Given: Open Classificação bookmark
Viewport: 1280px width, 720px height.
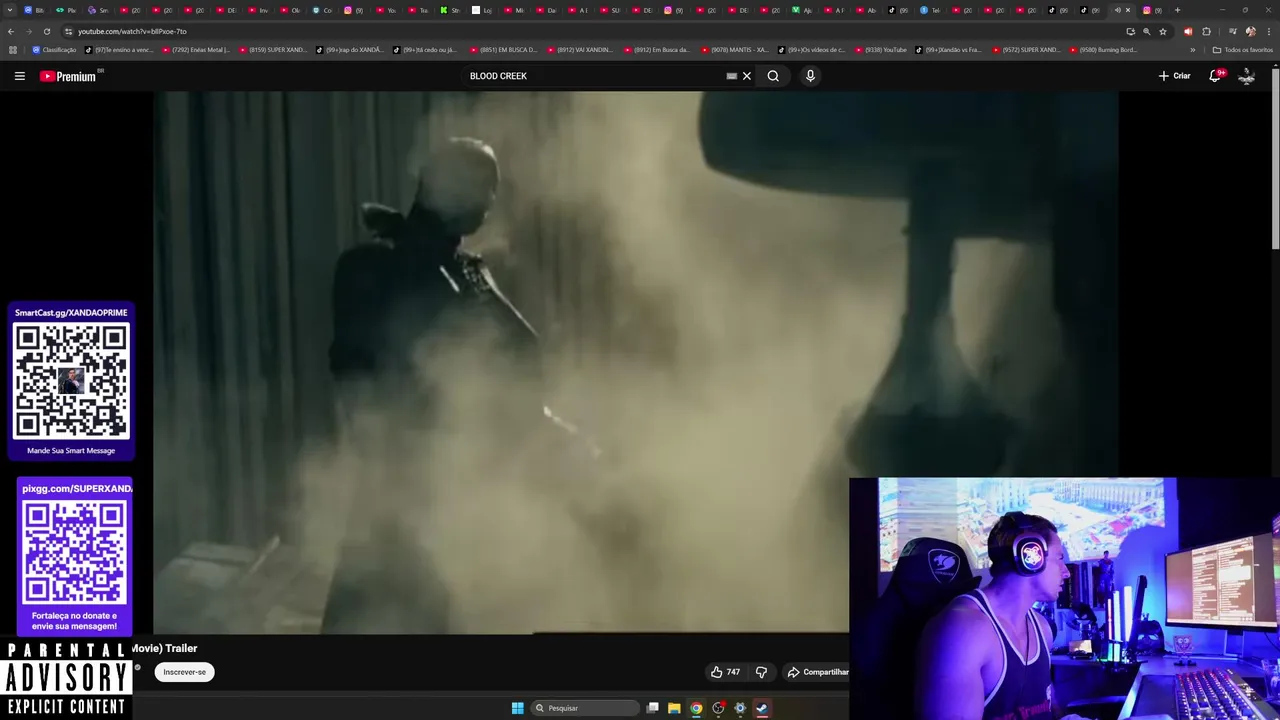Looking at the screenshot, I should pyautogui.click(x=54, y=50).
